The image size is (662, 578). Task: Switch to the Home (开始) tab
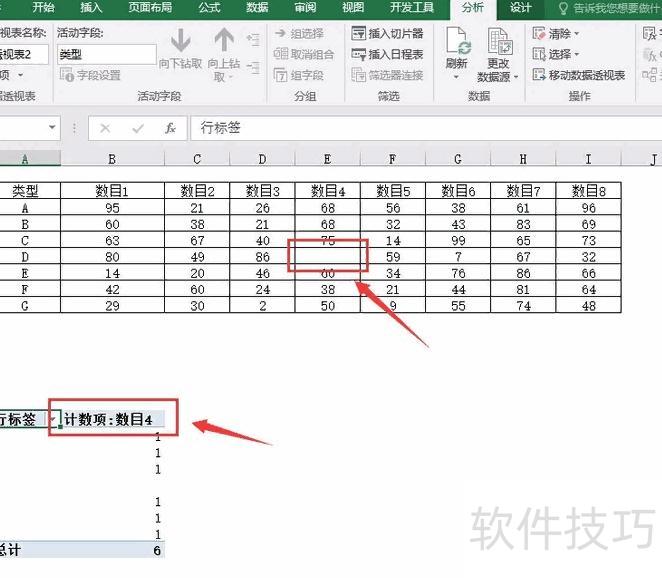[x=43, y=8]
